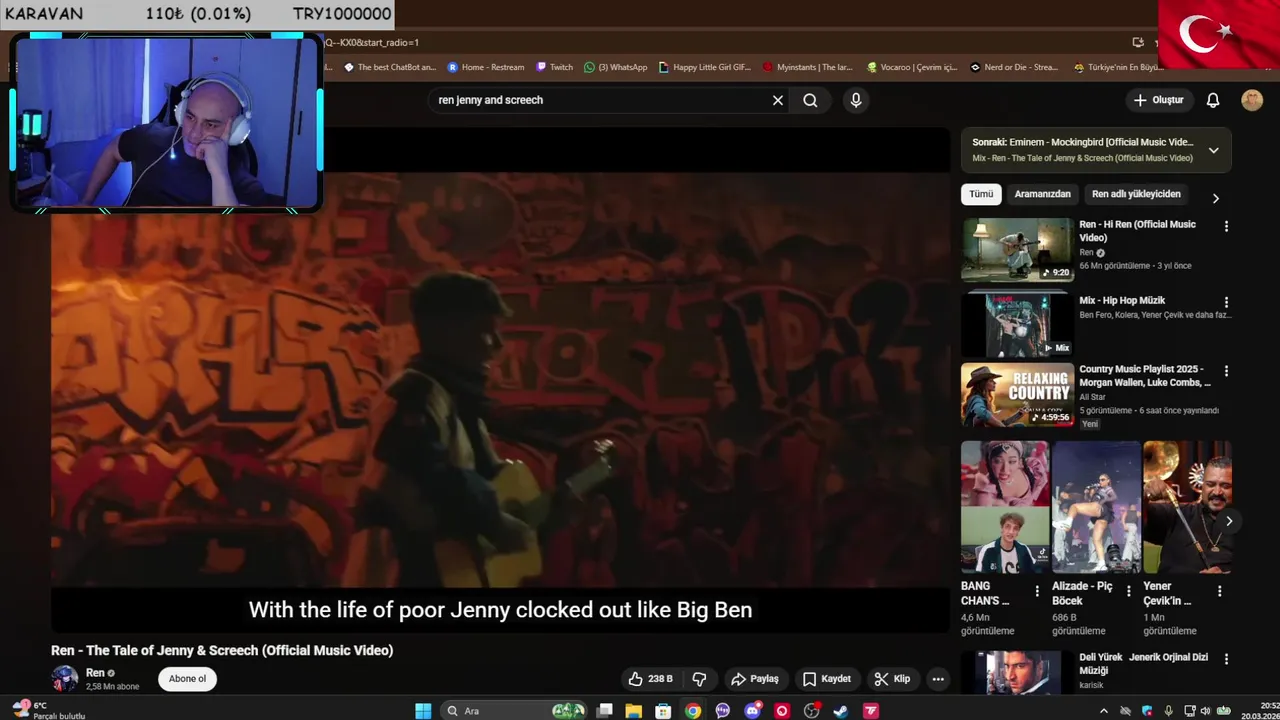Expand the Sonraki mix playlist panel
The width and height of the screenshot is (1280, 720).
click(1213, 150)
